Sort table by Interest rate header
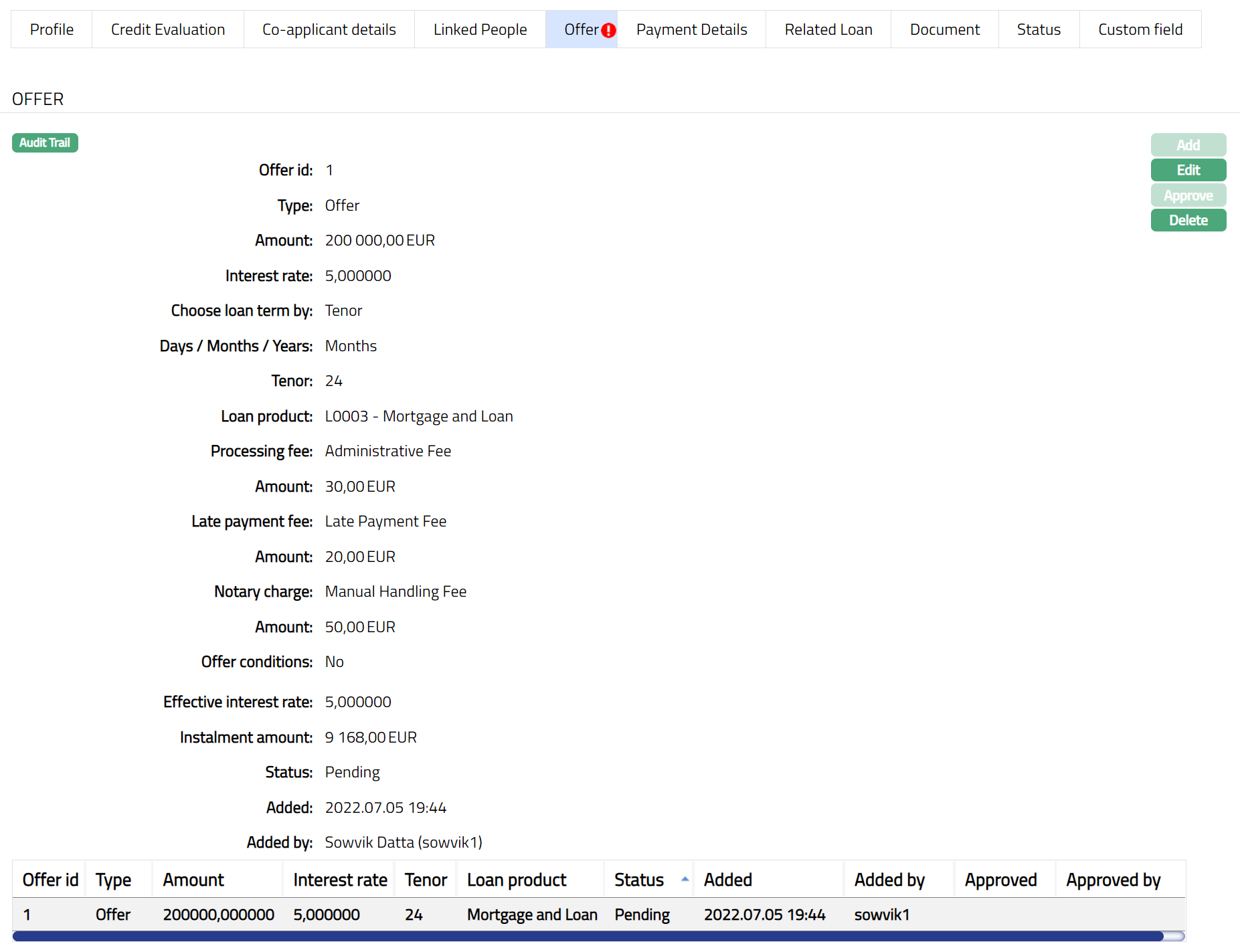Image resolution: width=1240 pixels, height=952 pixels. pyautogui.click(x=340, y=880)
